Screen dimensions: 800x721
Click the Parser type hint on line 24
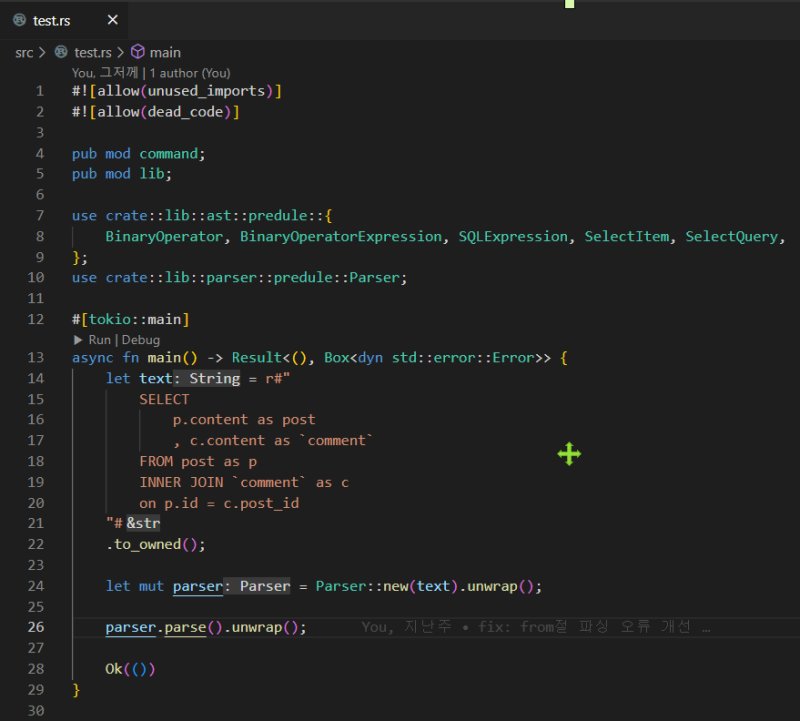264,586
